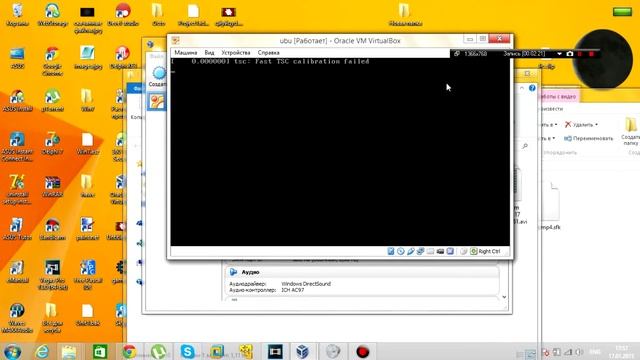Click the moon phase desktop gadget
640x360 pixels.
[x=603, y=59]
